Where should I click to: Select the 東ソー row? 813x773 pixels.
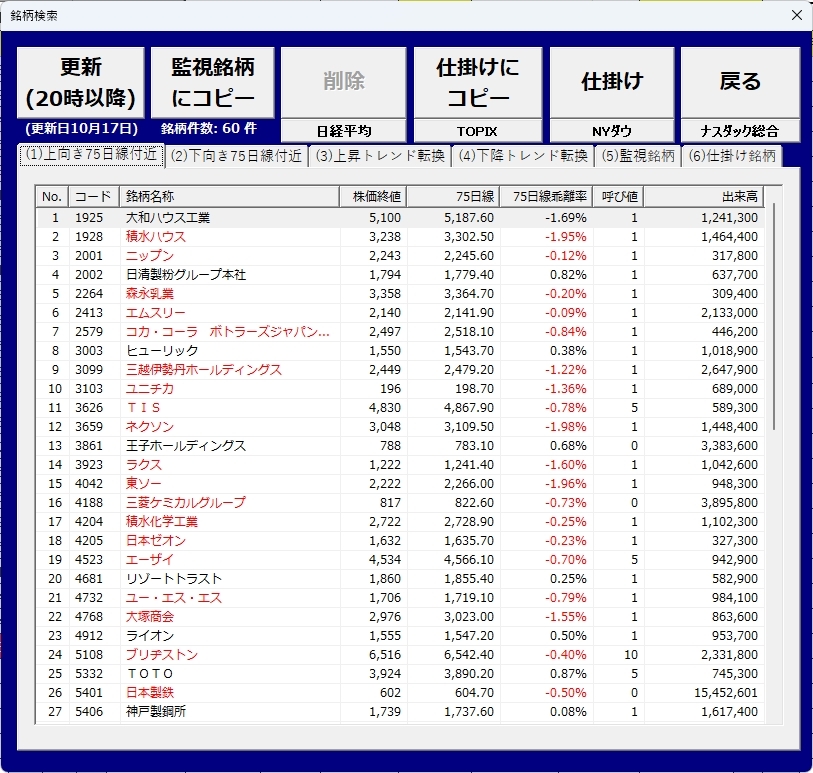pos(400,484)
